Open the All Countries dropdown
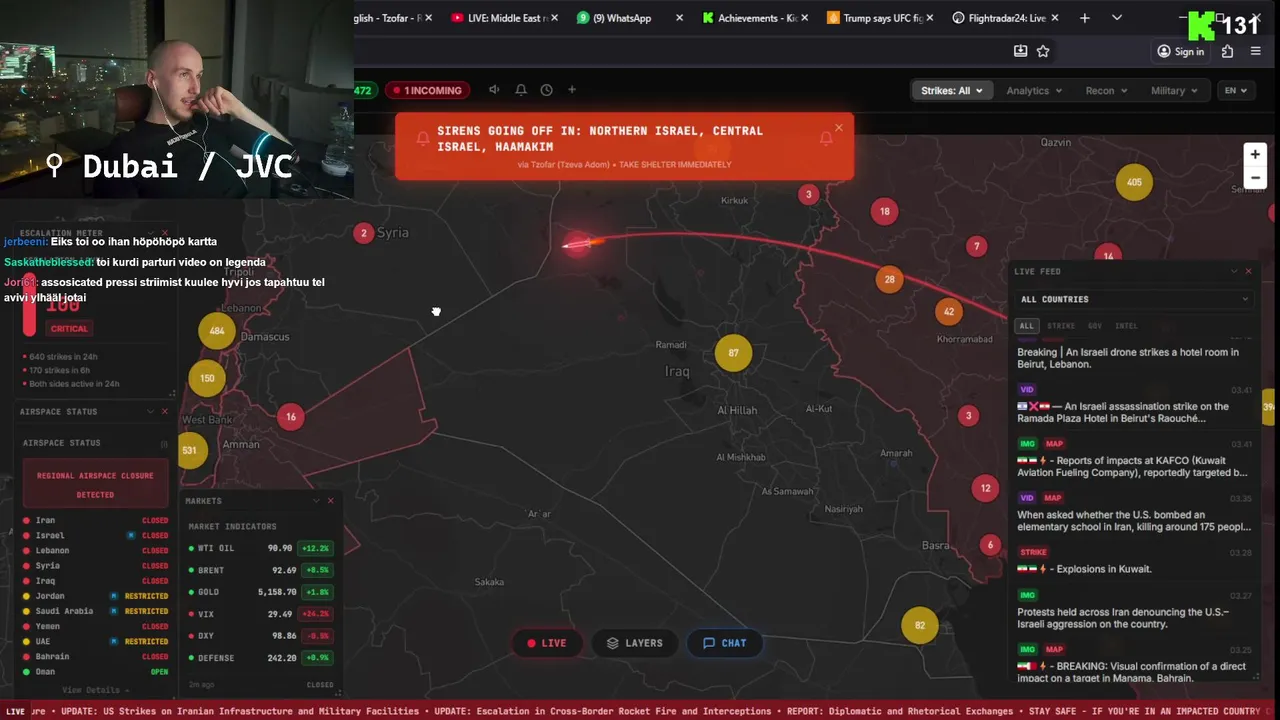Image resolution: width=1280 pixels, height=720 pixels. tap(1133, 299)
